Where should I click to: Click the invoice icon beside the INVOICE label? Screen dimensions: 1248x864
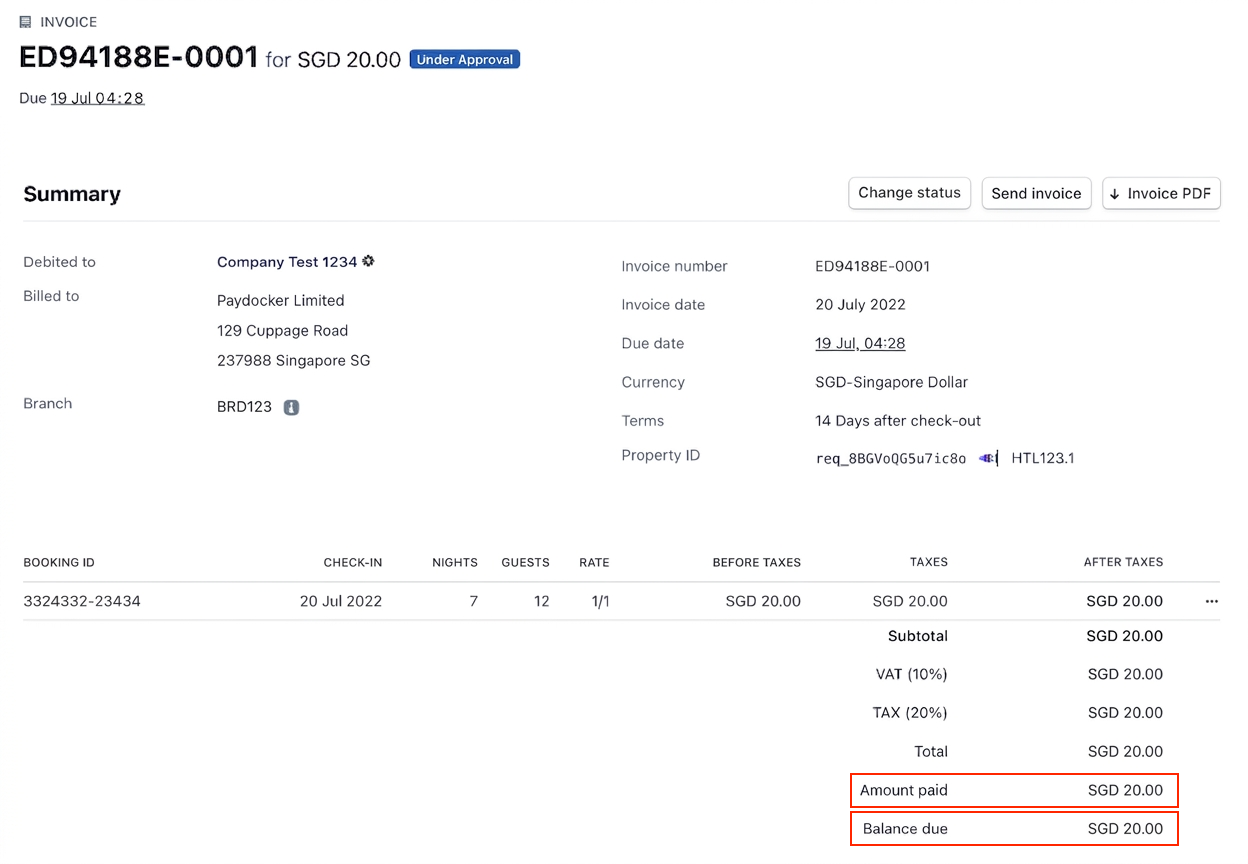click(x=26, y=22)
